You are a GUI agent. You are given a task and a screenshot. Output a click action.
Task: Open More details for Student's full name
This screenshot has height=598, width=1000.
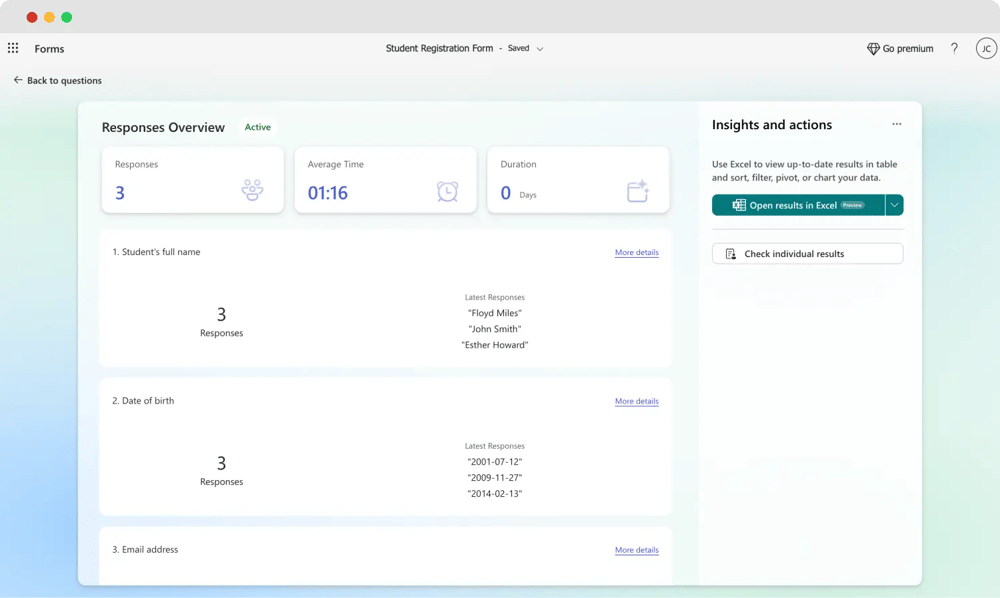click(636, 253)
